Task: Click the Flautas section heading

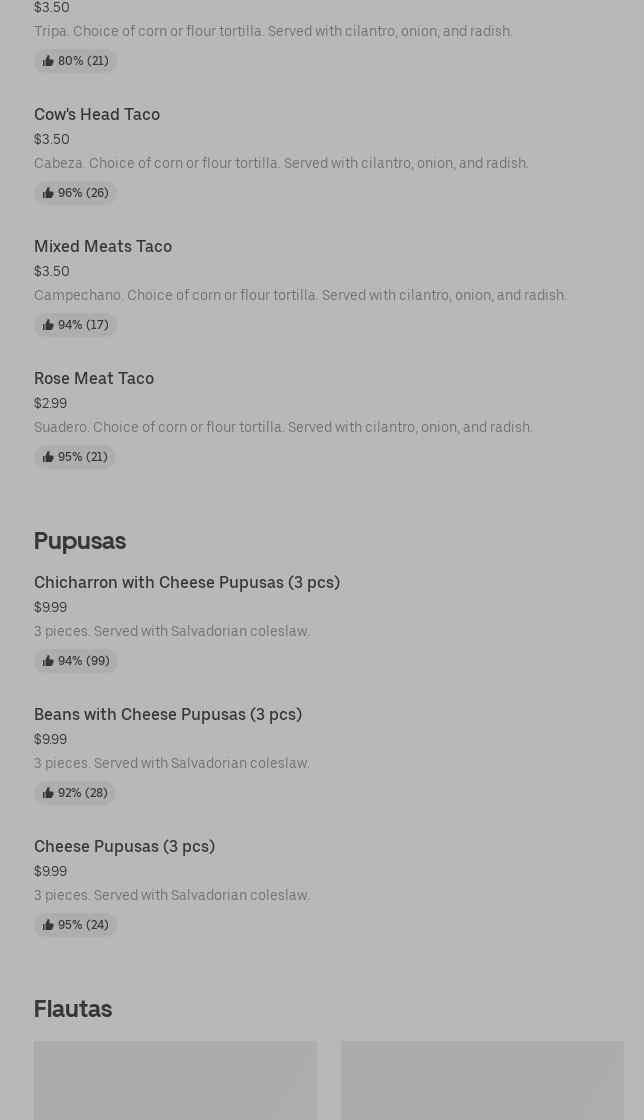Action: tap(73, 1008)
